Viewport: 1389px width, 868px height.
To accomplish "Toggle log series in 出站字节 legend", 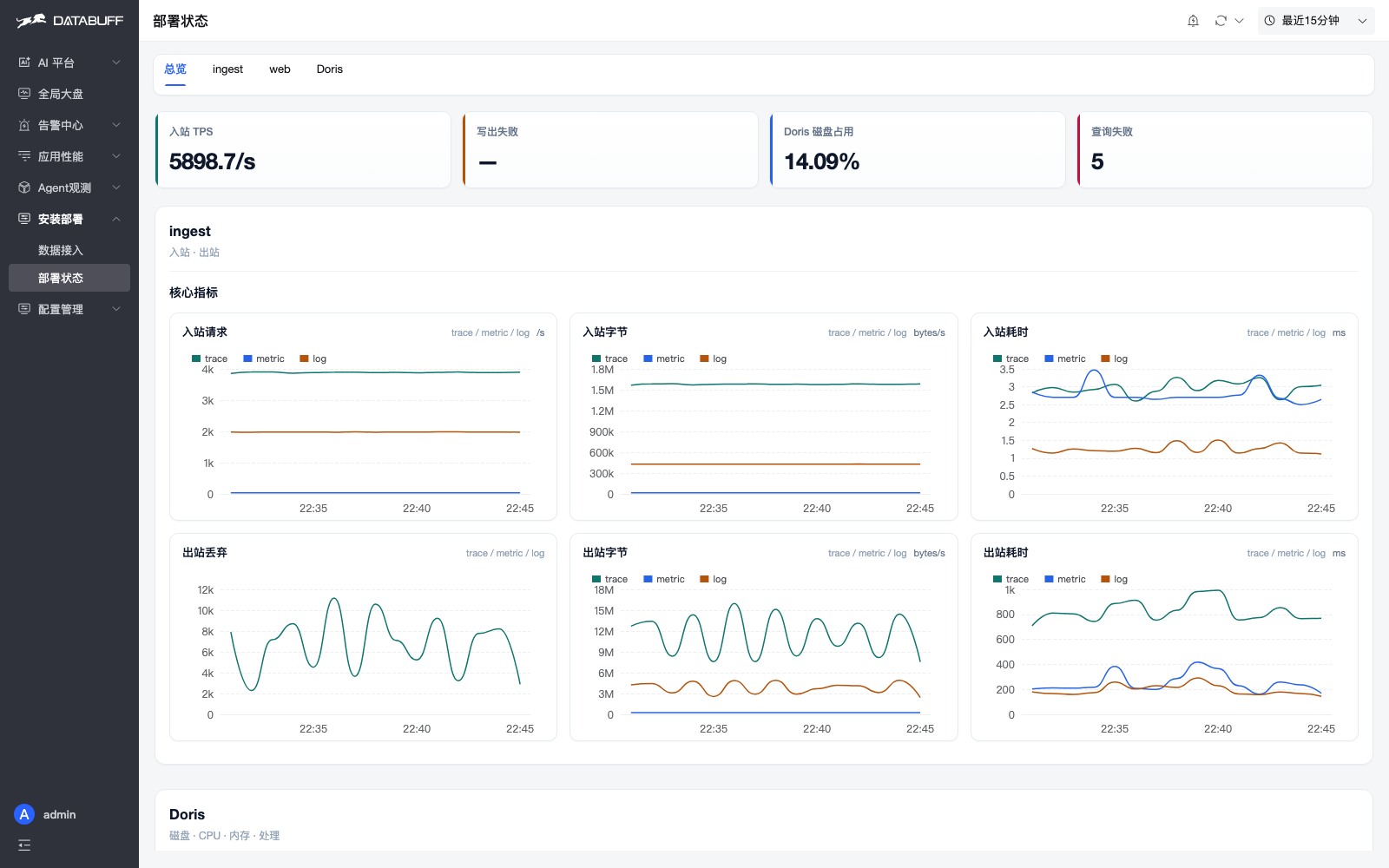I will click(714, 579).
